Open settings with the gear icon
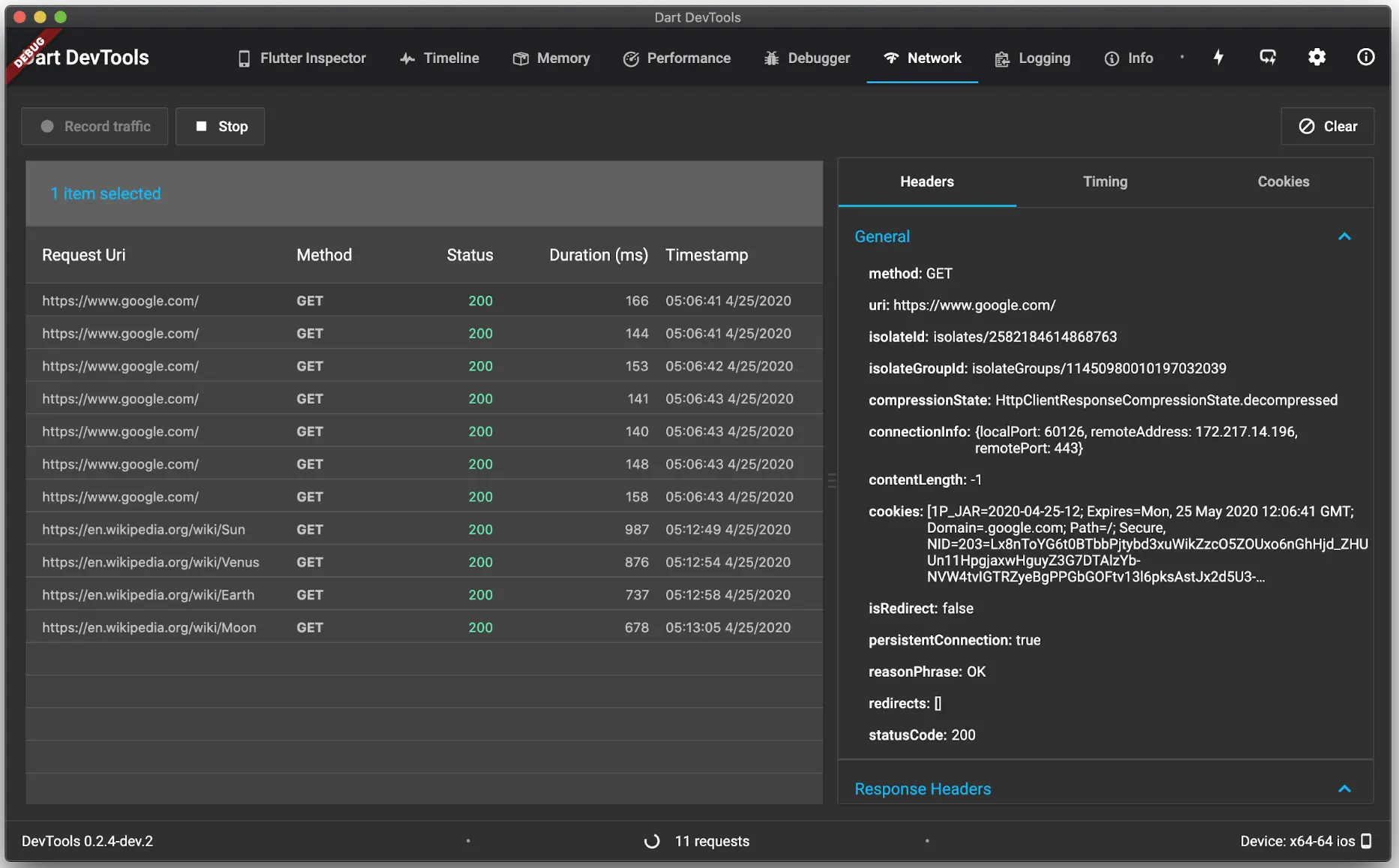This screenshot has width=1399, height=868. 1316,58
